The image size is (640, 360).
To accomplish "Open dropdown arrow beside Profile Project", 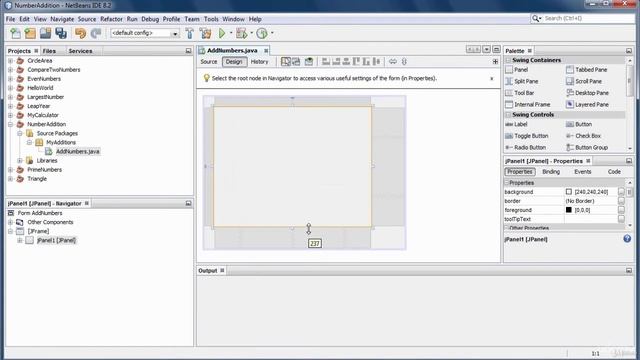I will pos(272,33).
